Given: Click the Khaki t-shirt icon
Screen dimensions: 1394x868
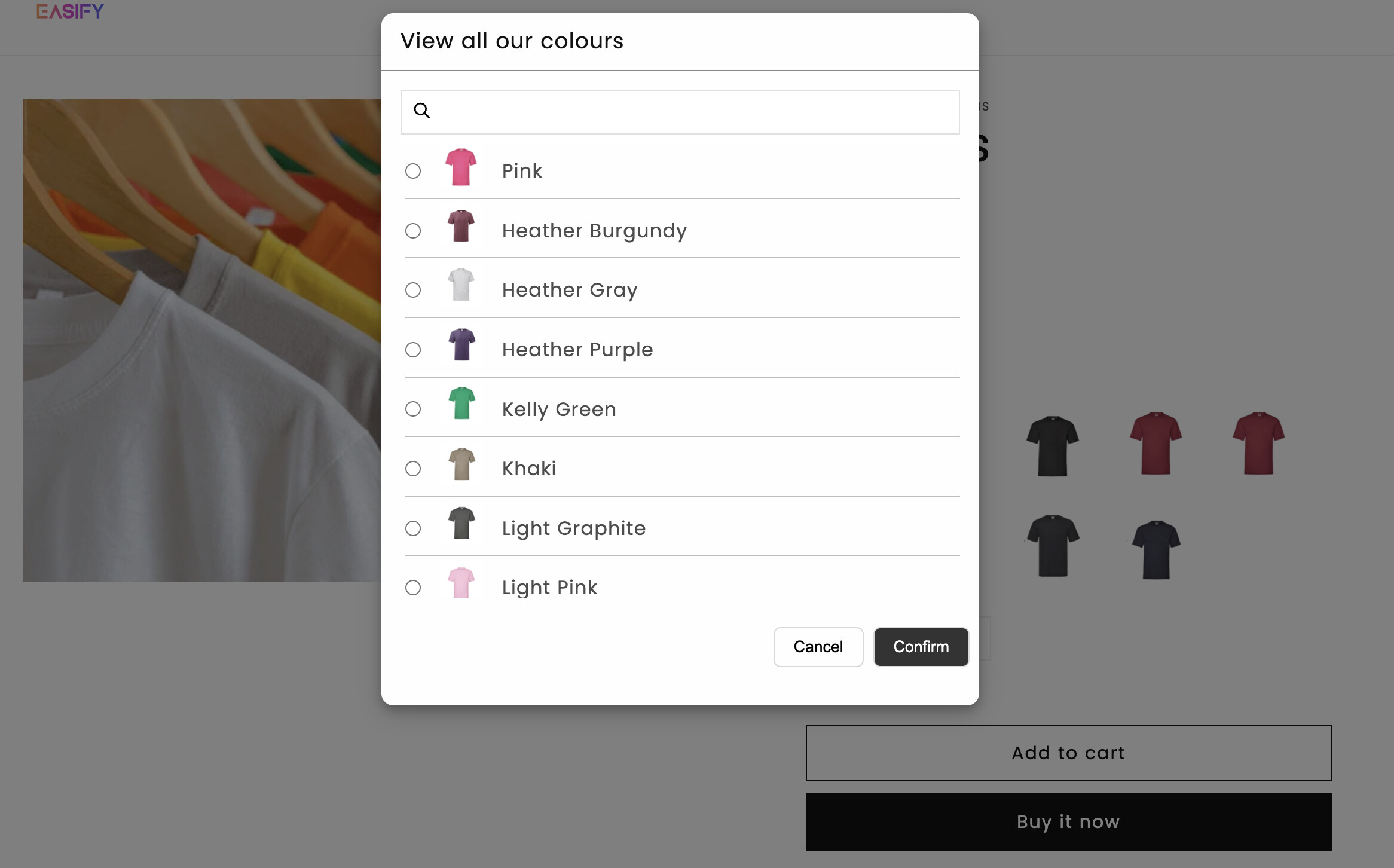Looking at the screenshot, I should click(x=461, y=464).
